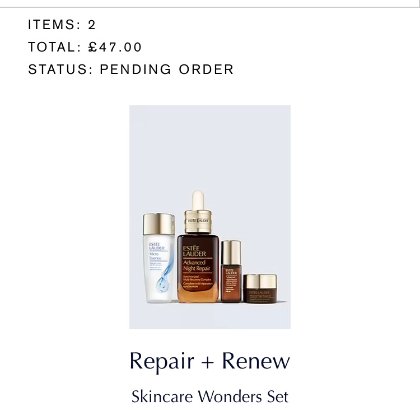Click the Estée Lauder label on the large bottle
Image resolution: width=420 pixels, height=420 pixels.
(194, 251)
